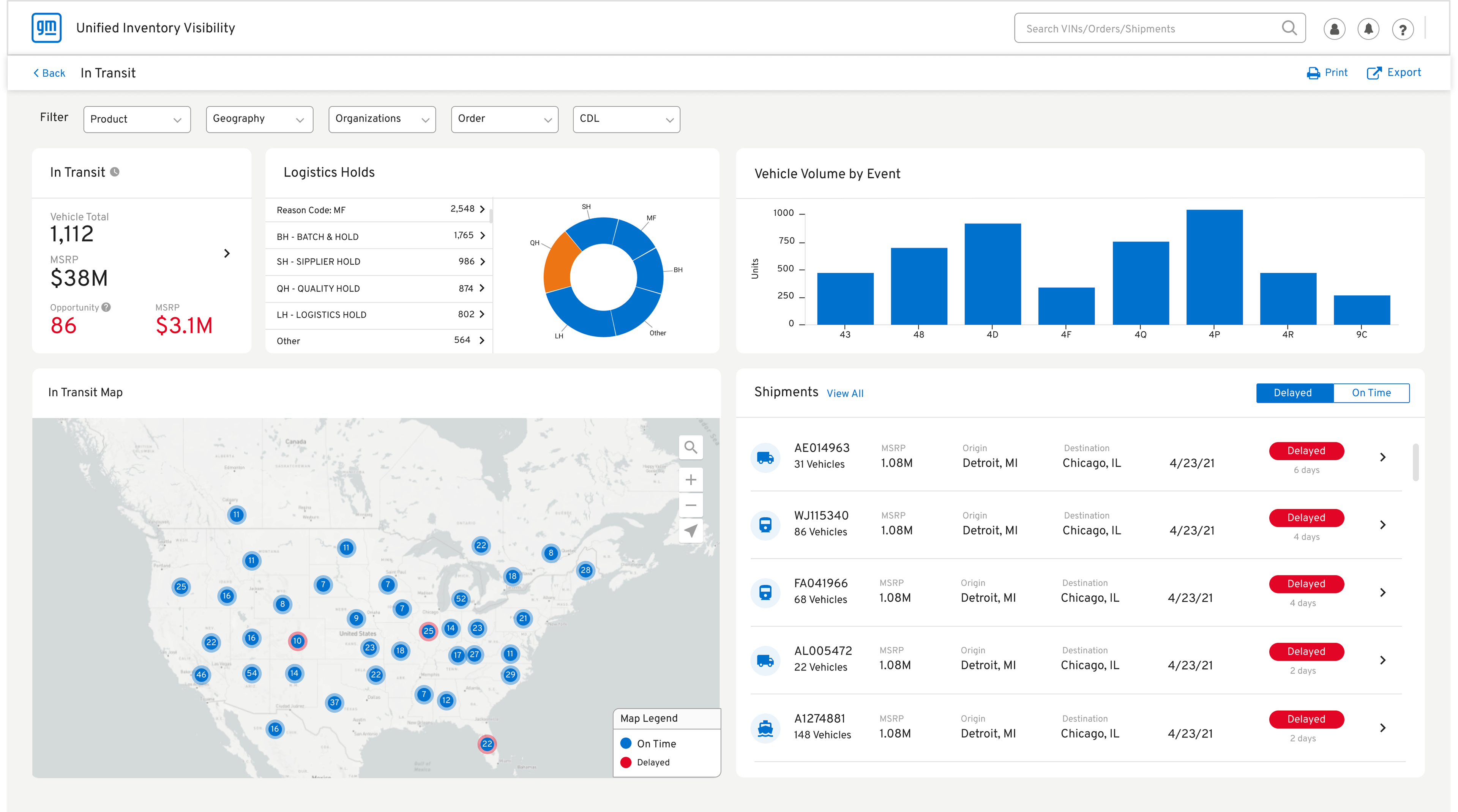Click the help question mark icon
Screen dimensions: 1458x812
1403,29
